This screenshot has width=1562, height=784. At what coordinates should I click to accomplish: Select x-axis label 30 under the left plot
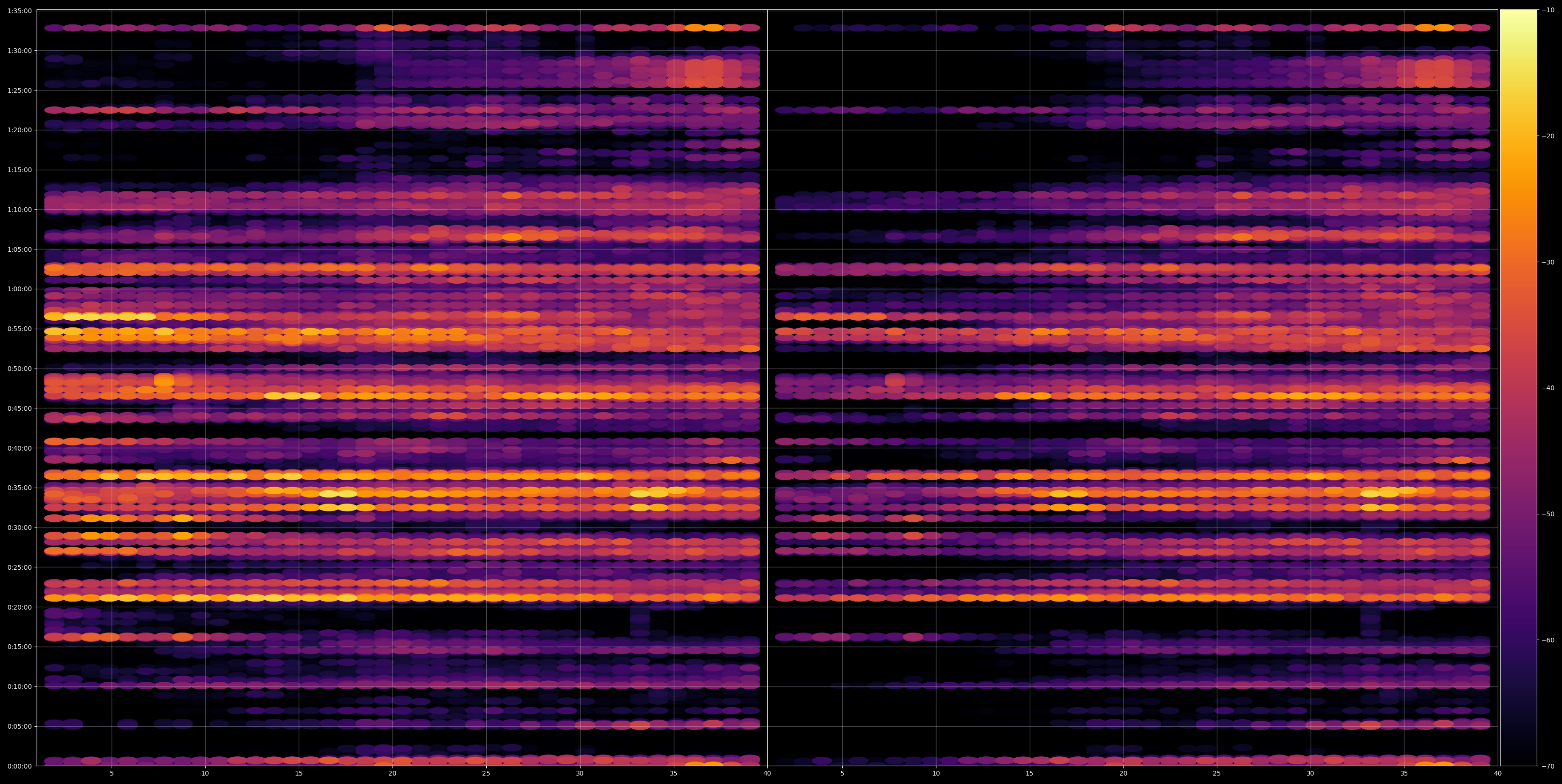pyautogui.click(x=580, y=773)
